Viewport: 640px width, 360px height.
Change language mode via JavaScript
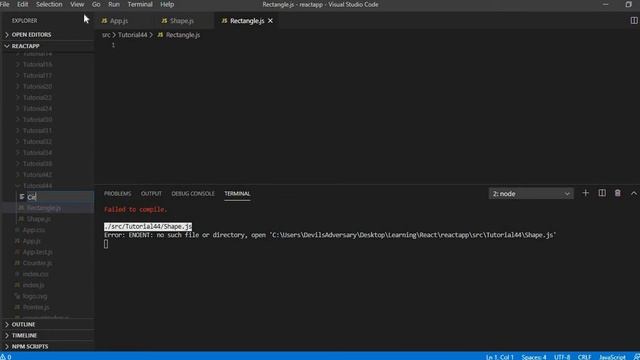612,357
